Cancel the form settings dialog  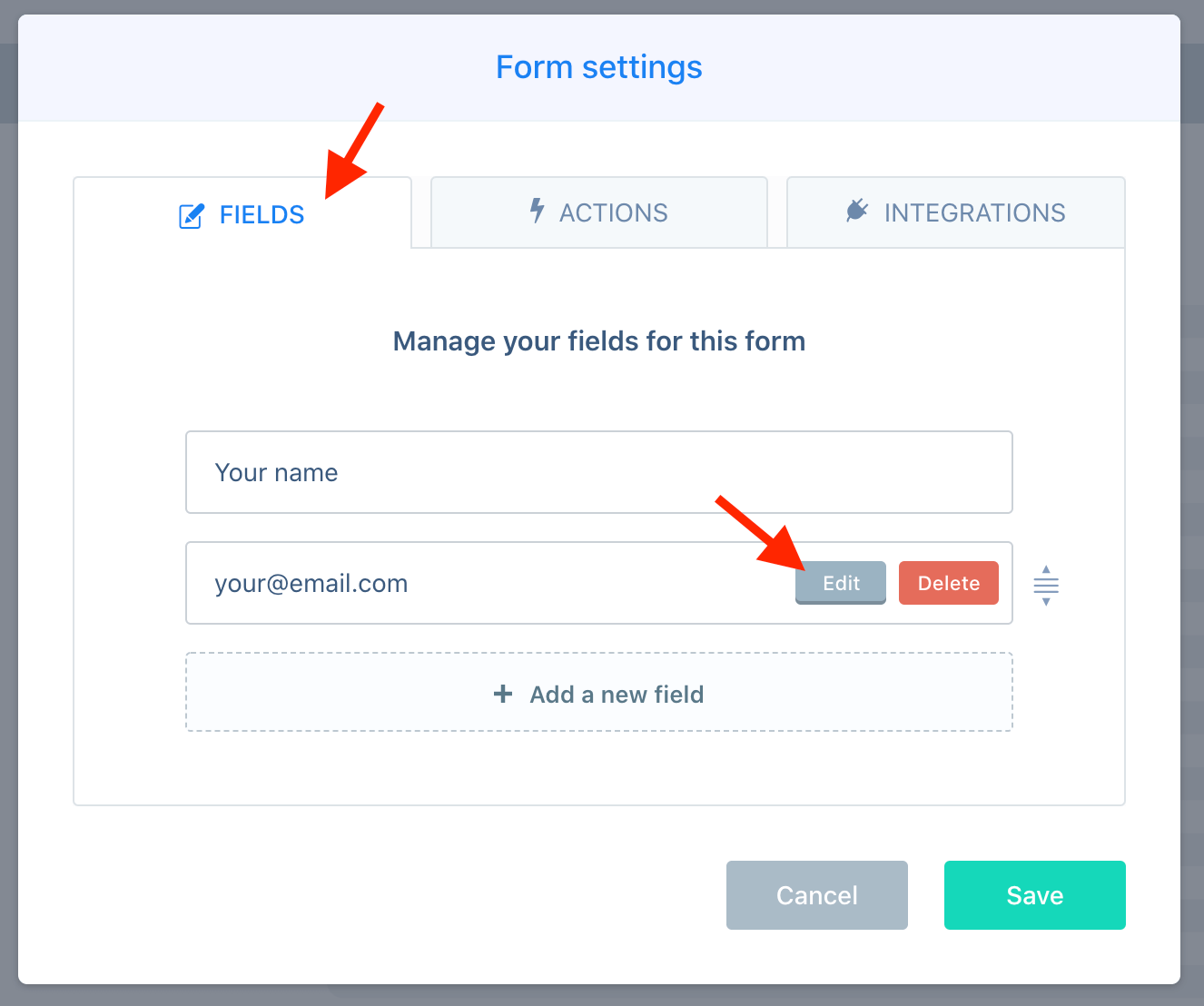[817, 895]
